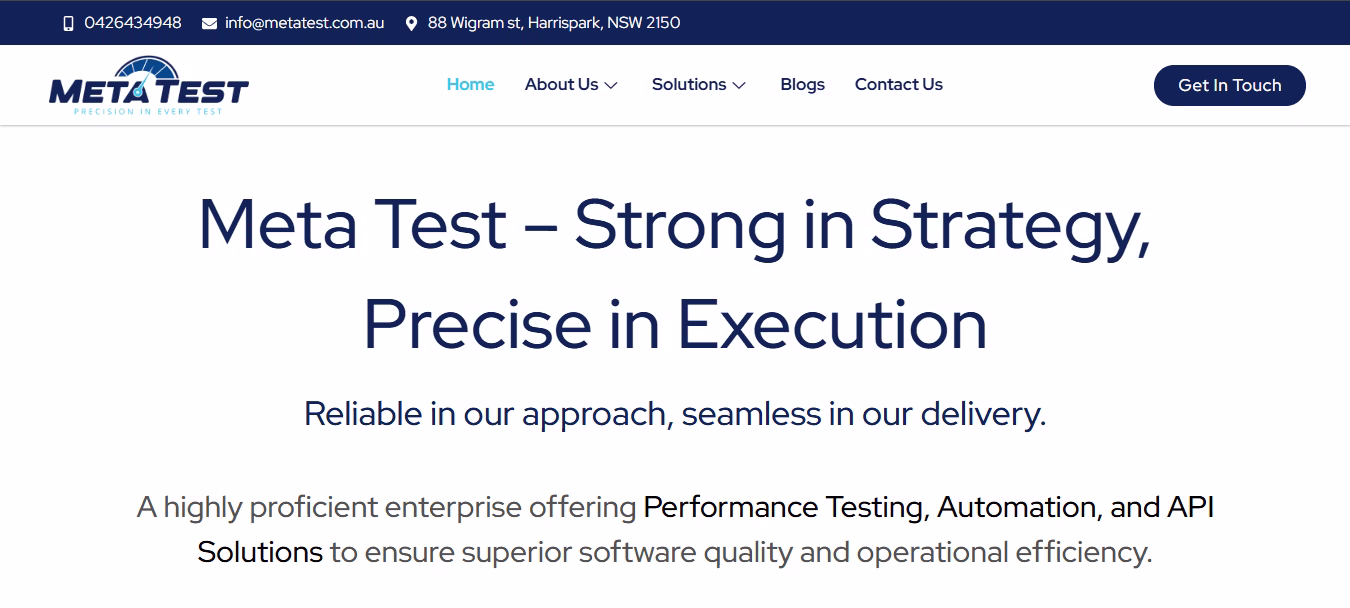Navigate to the Blogs page
Viewport: 1350px width, 608px height.
(x=802, y=85)
